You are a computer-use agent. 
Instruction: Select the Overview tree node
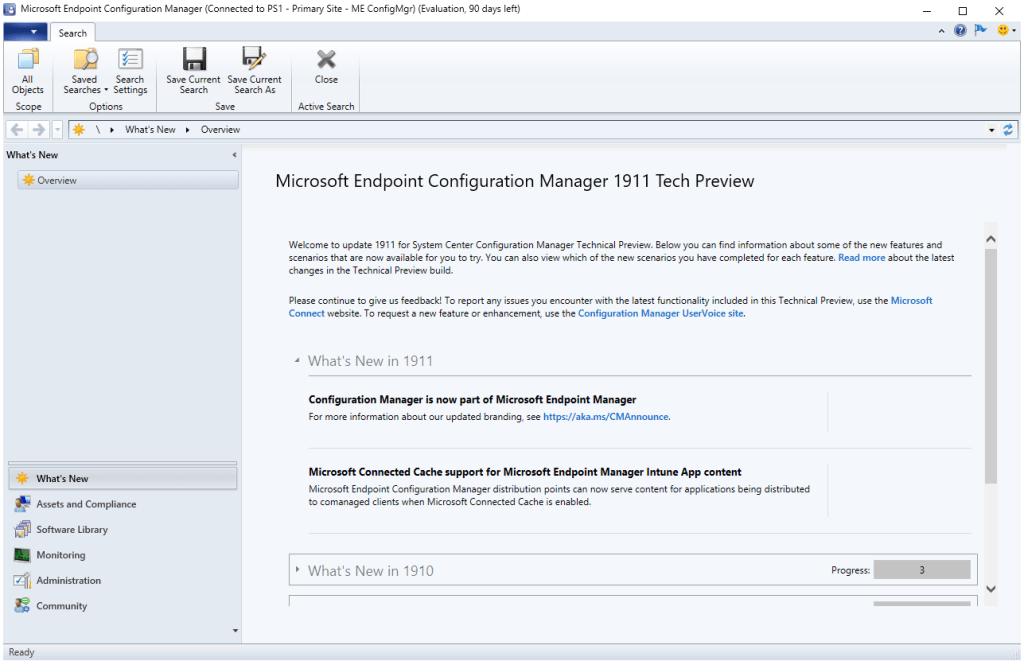57,181
